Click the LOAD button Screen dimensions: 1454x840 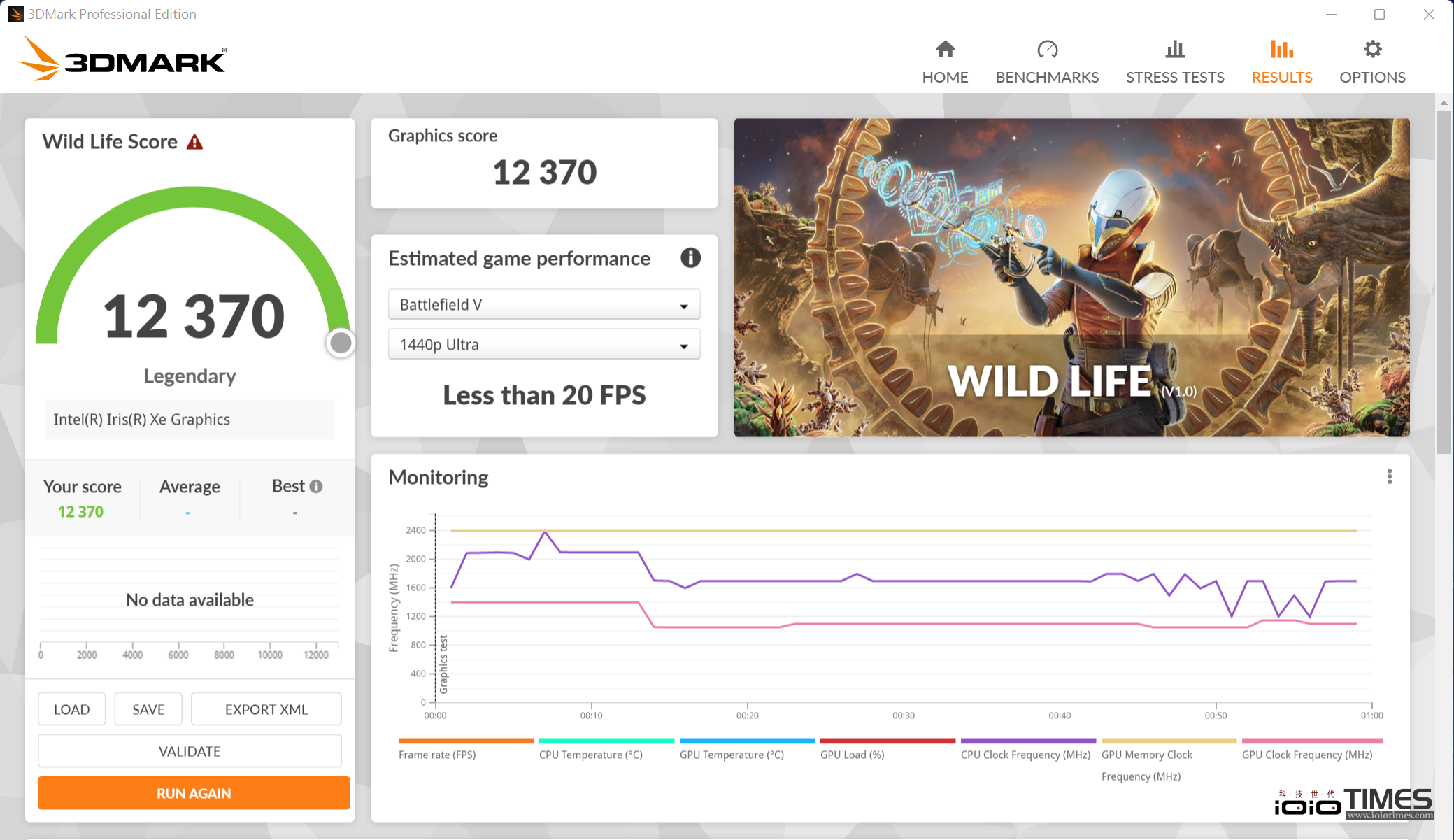point(72,709)
